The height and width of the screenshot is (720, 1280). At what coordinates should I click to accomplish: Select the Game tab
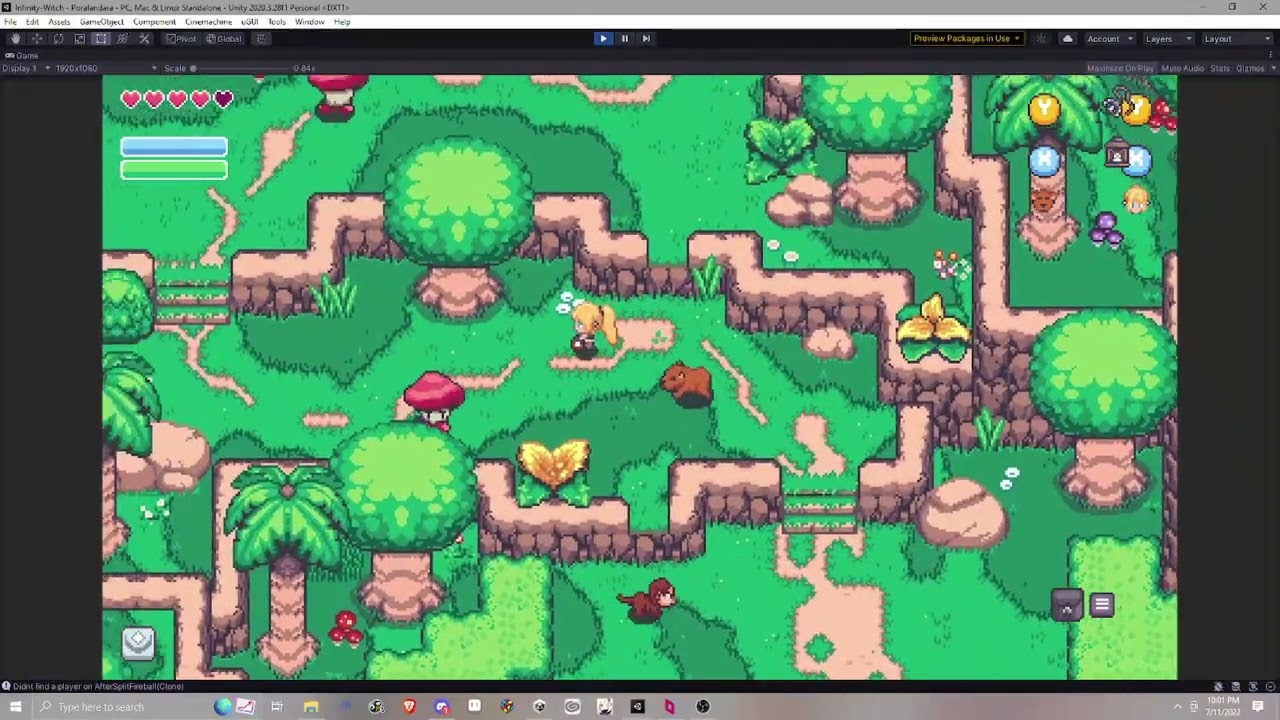(x=22, y=55)
